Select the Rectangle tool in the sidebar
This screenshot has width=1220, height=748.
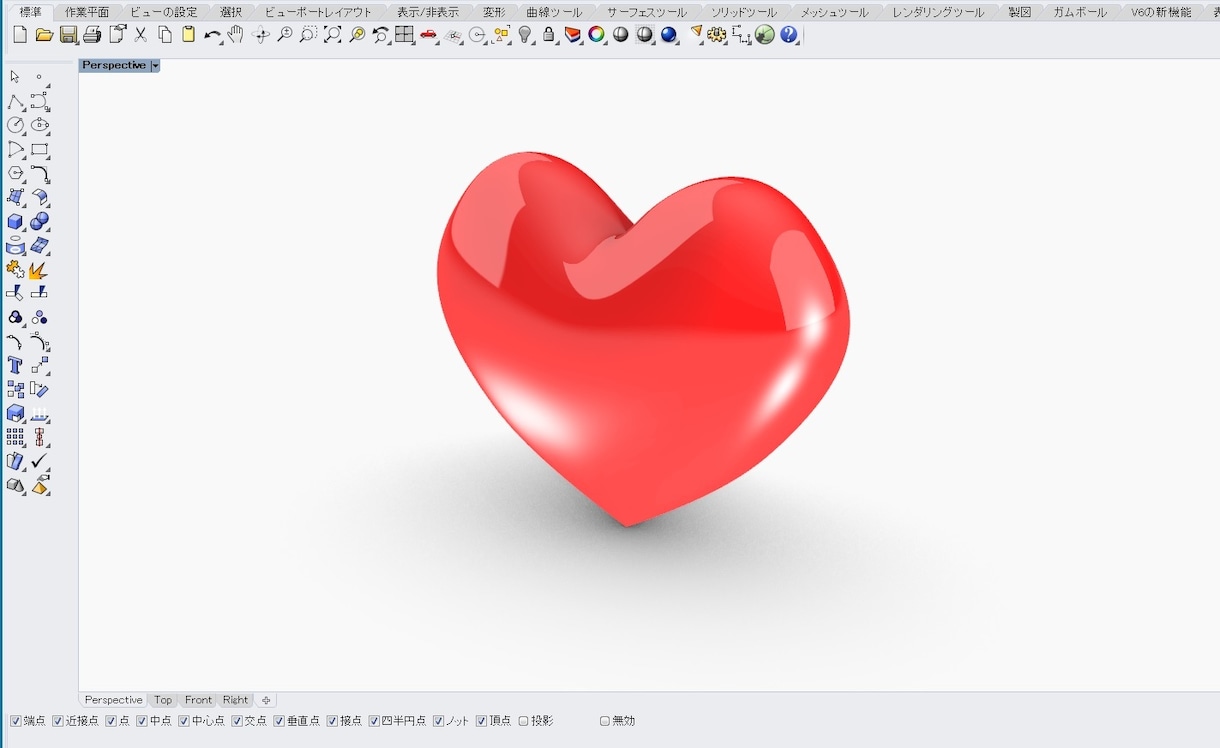tap(39, 150)
